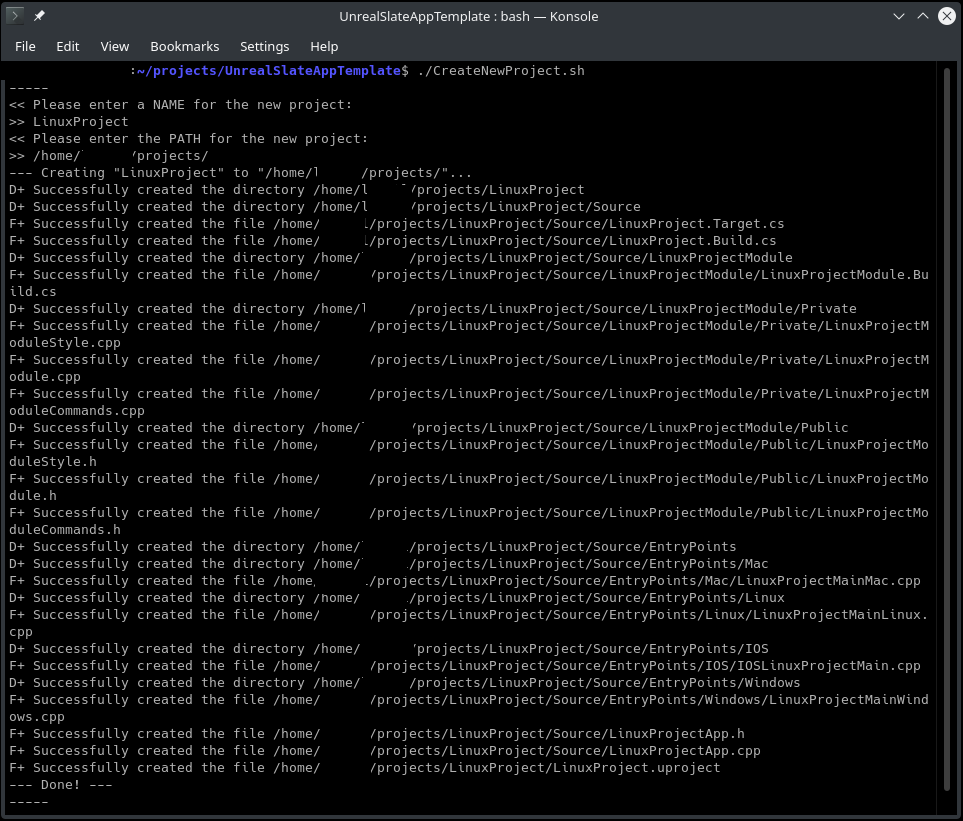Maximize the Konsole window with the chevron-up icon
The image size is (963, 821).
[x=922, y=16]
